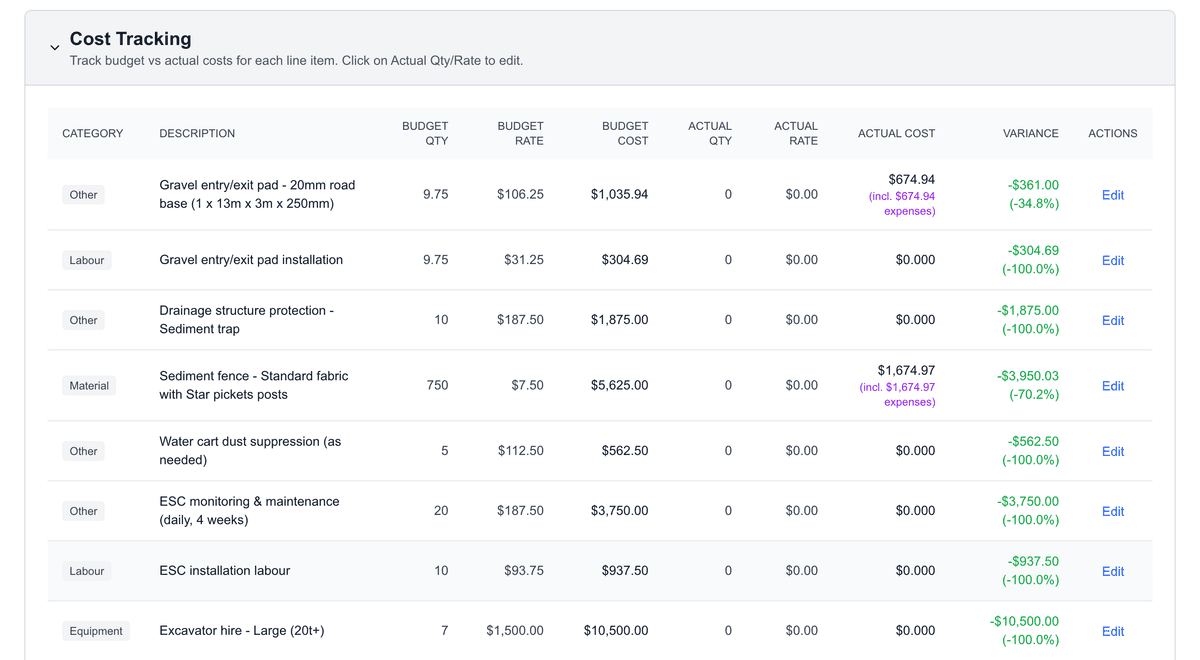Click the $1,674.97 actual cost value
The image size is (1200, 660).
(906, 370)
